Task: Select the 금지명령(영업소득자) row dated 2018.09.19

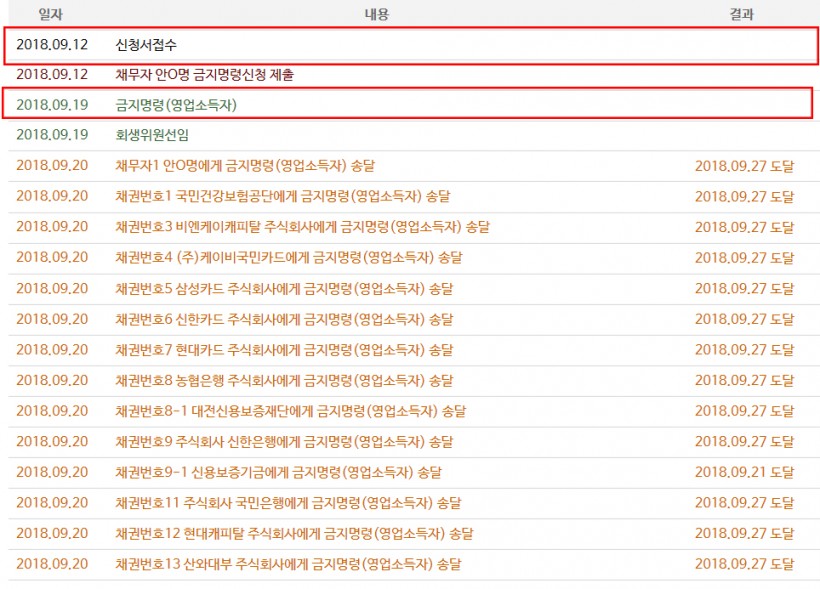Action: coord(408,103)
